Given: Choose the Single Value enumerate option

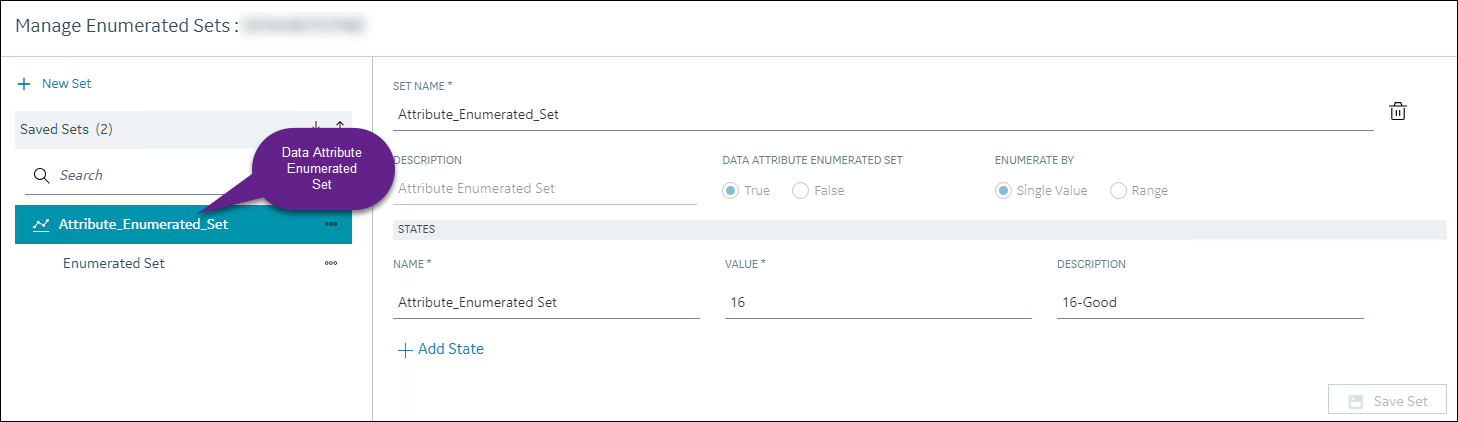Looking at the screenshot, I should pos(1003,190).
